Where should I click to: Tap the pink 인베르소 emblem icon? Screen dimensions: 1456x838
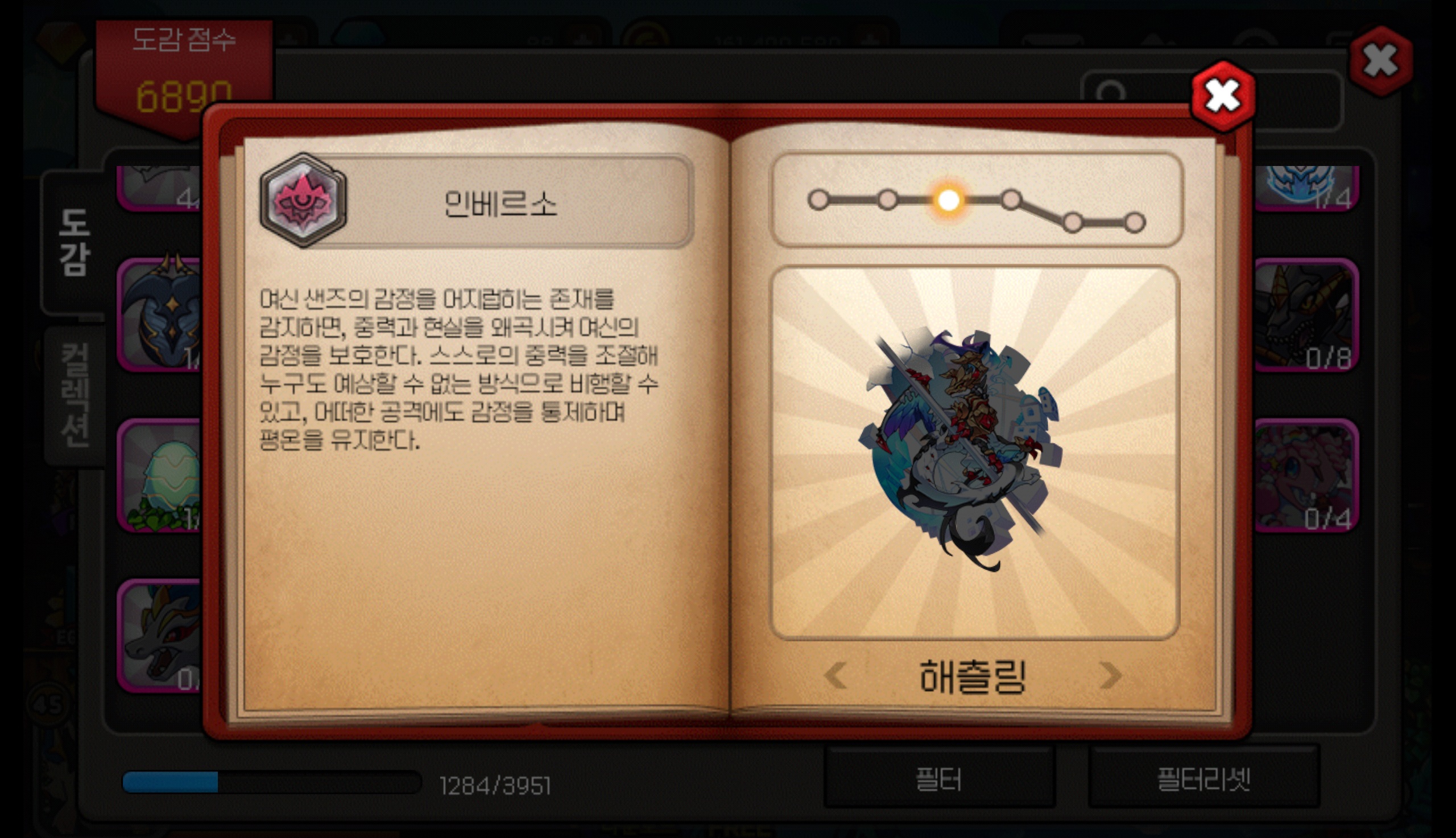point(303,200)
